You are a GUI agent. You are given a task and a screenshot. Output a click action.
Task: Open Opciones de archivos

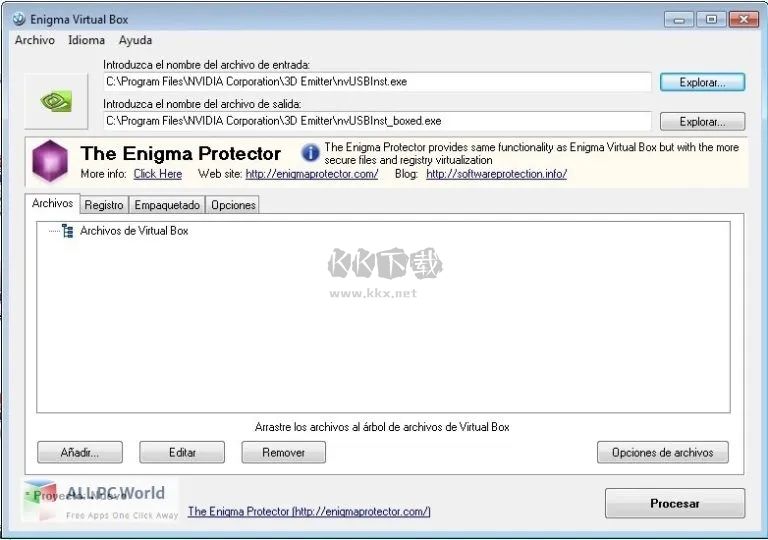click(x=663, y=452)
